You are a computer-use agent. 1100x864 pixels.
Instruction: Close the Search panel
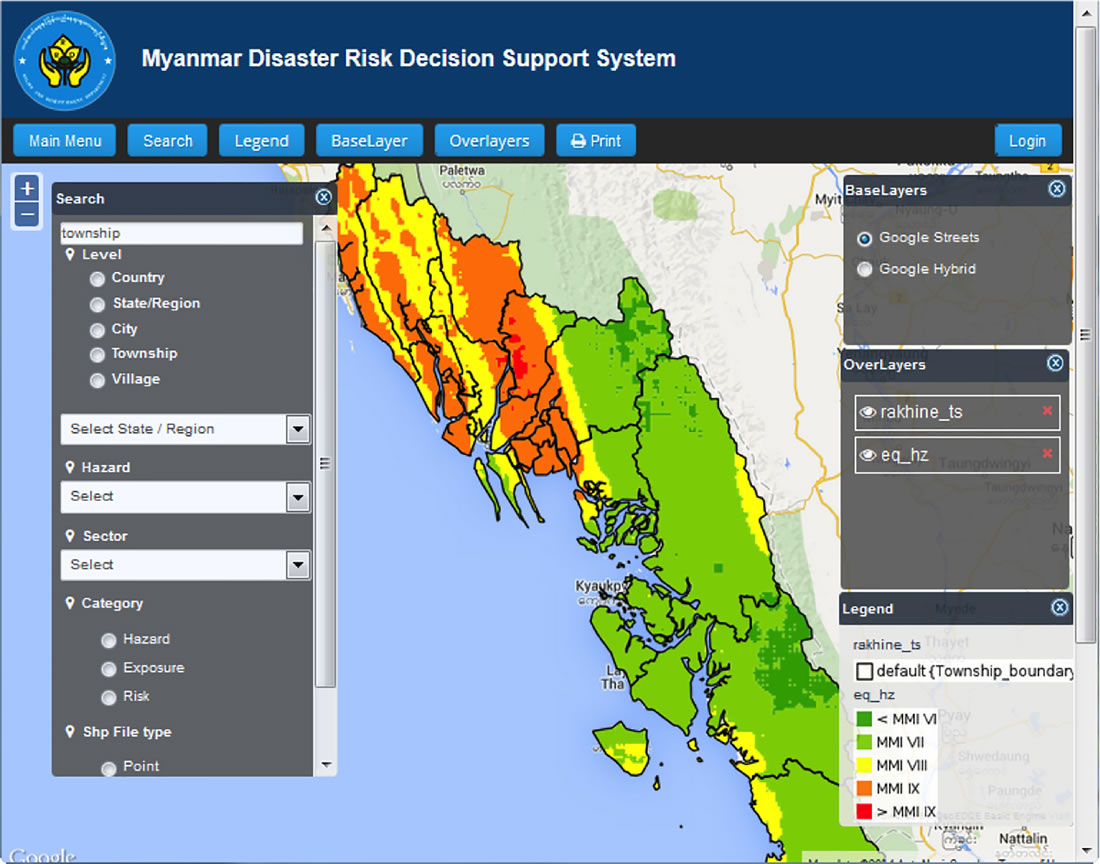click(x=323, y=197)
